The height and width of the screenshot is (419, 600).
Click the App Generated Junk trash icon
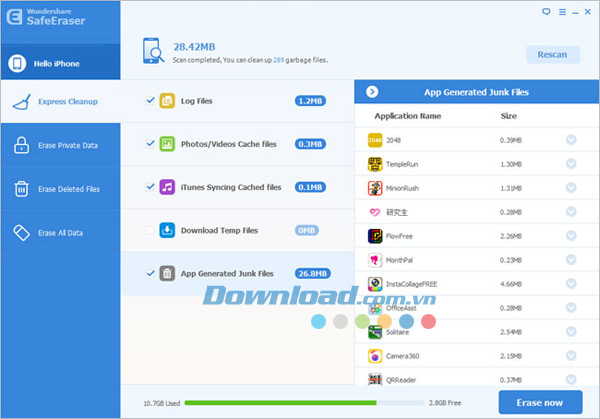tap(167, 273)
